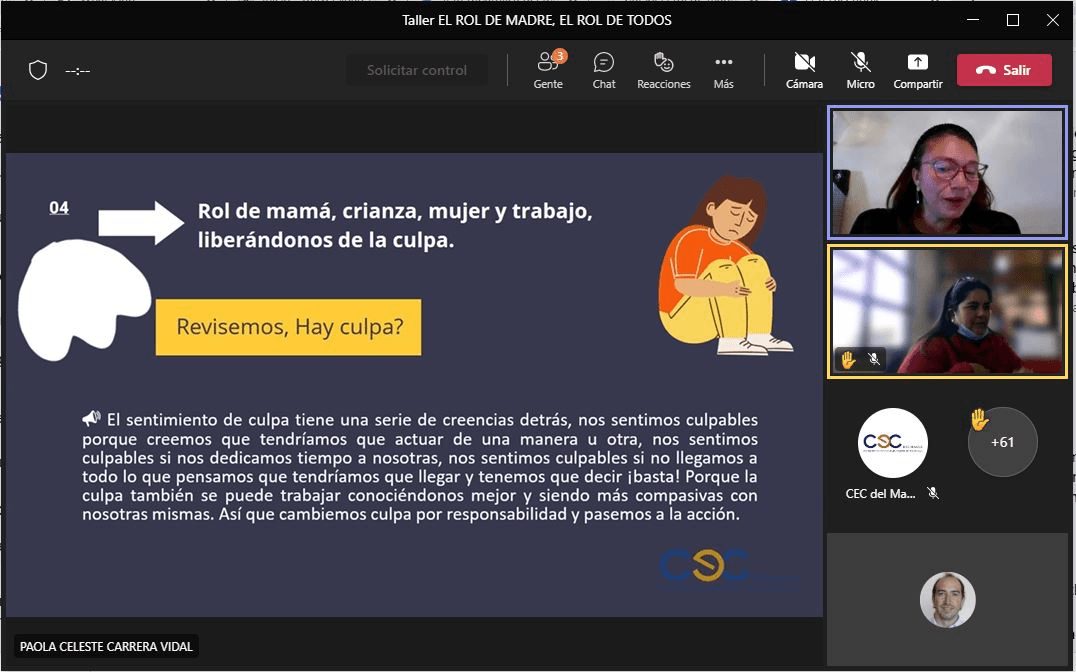Click the Revisemos, Hay culpa? yellow box
This screenshot has width=1076, height=672.
tap(288, 327)
